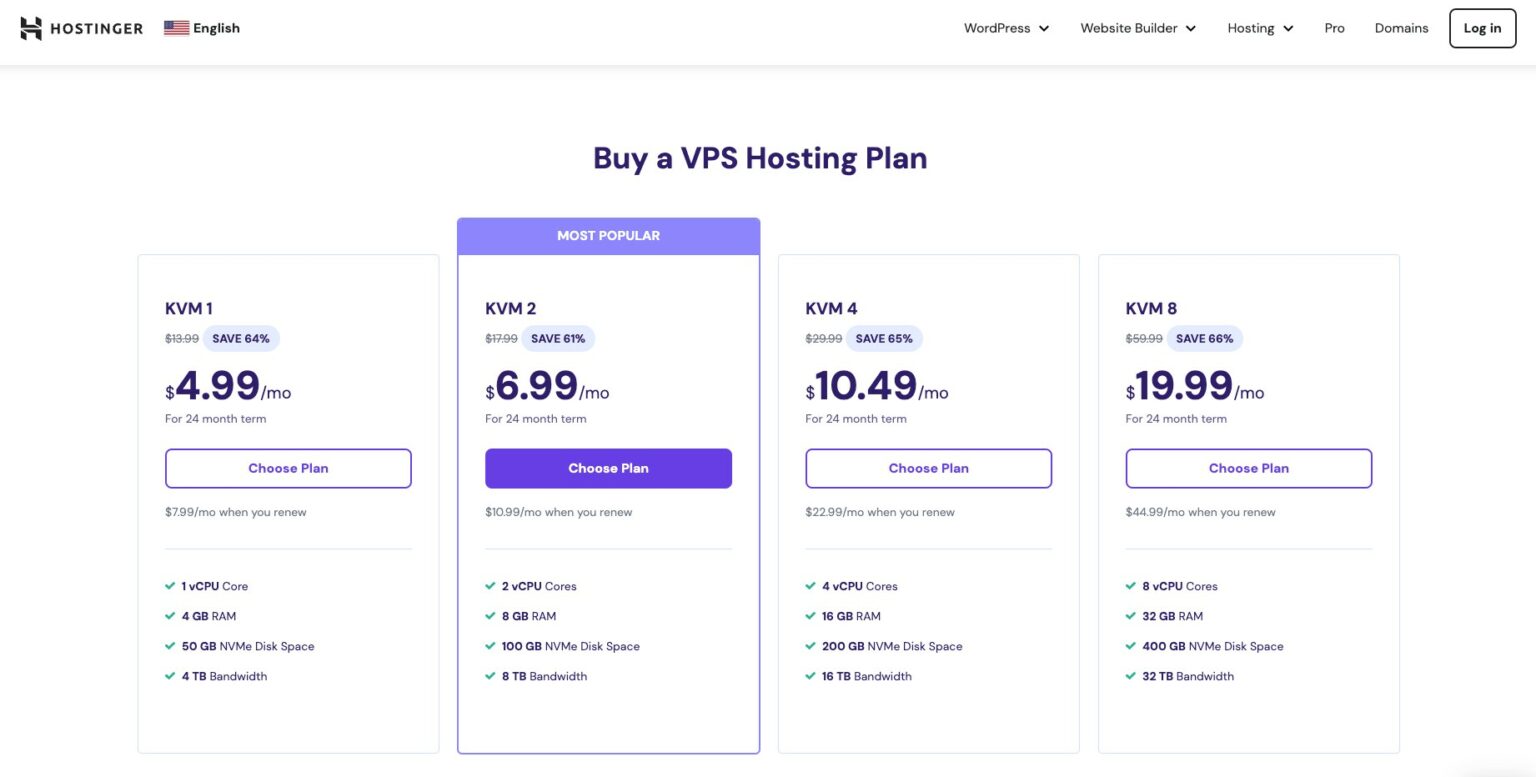1536x777 pixels.
Task: Click the checkmark next to 32 TB Bandwidth
Action: tap(1130, 676)
